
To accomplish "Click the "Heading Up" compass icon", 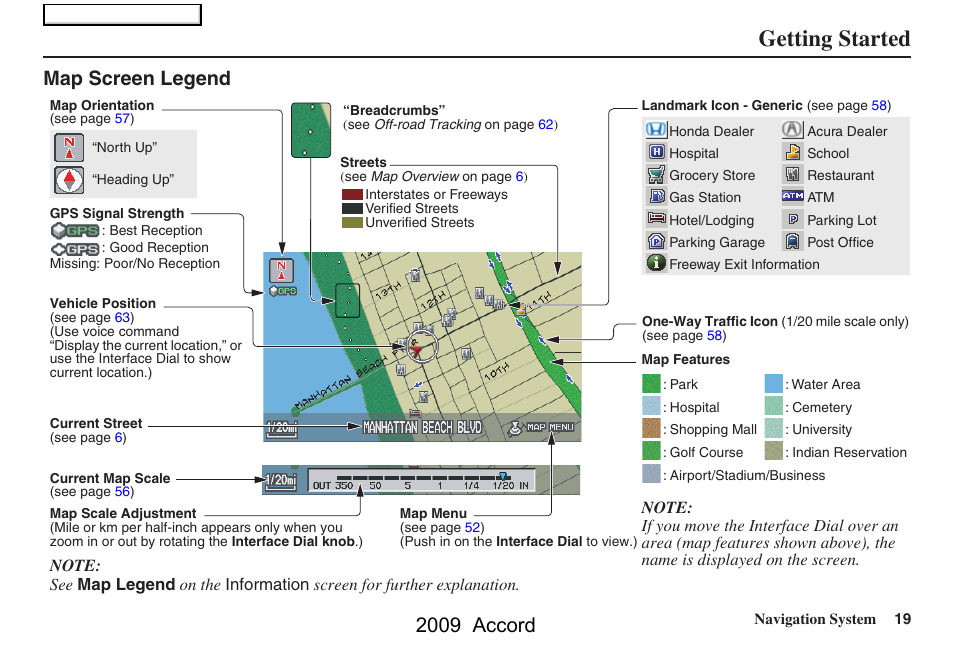I will [69, 180].
